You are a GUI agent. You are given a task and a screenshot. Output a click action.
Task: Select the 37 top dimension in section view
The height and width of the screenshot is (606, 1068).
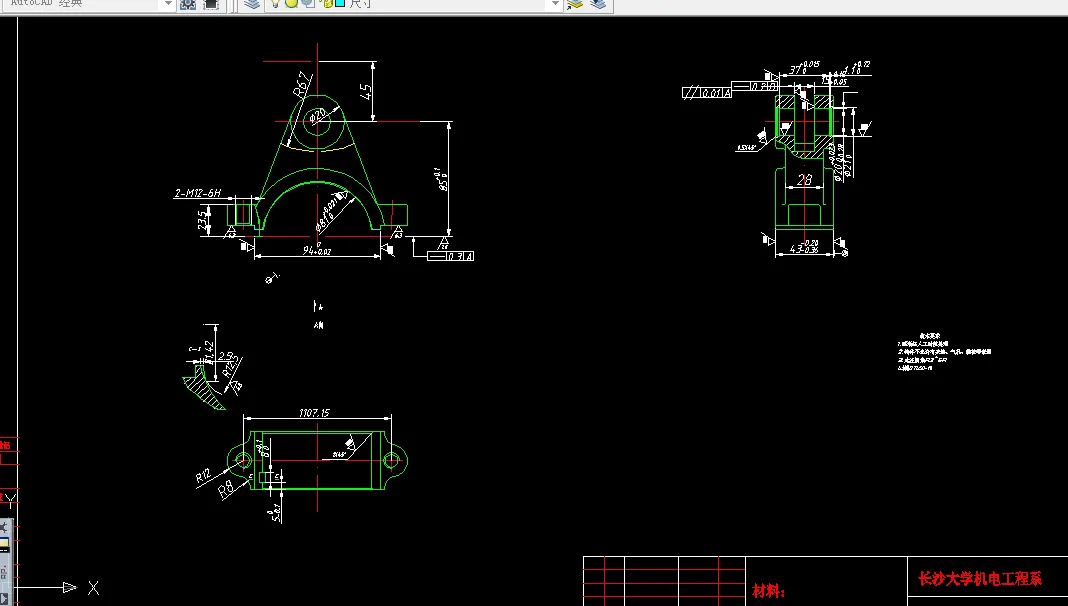click(804, 67)
